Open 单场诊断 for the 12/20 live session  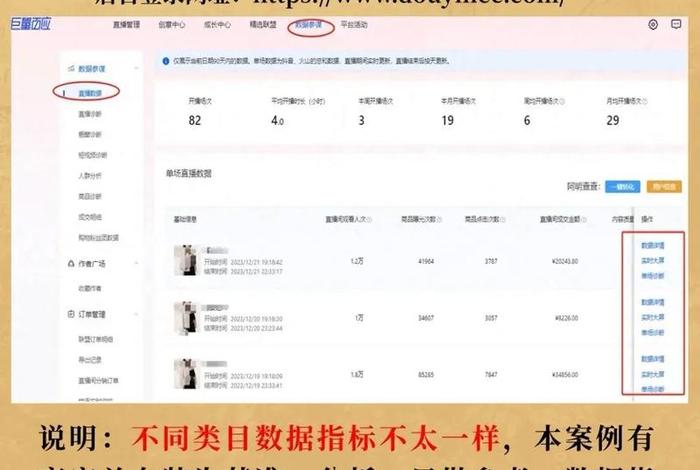pos(653,333)
